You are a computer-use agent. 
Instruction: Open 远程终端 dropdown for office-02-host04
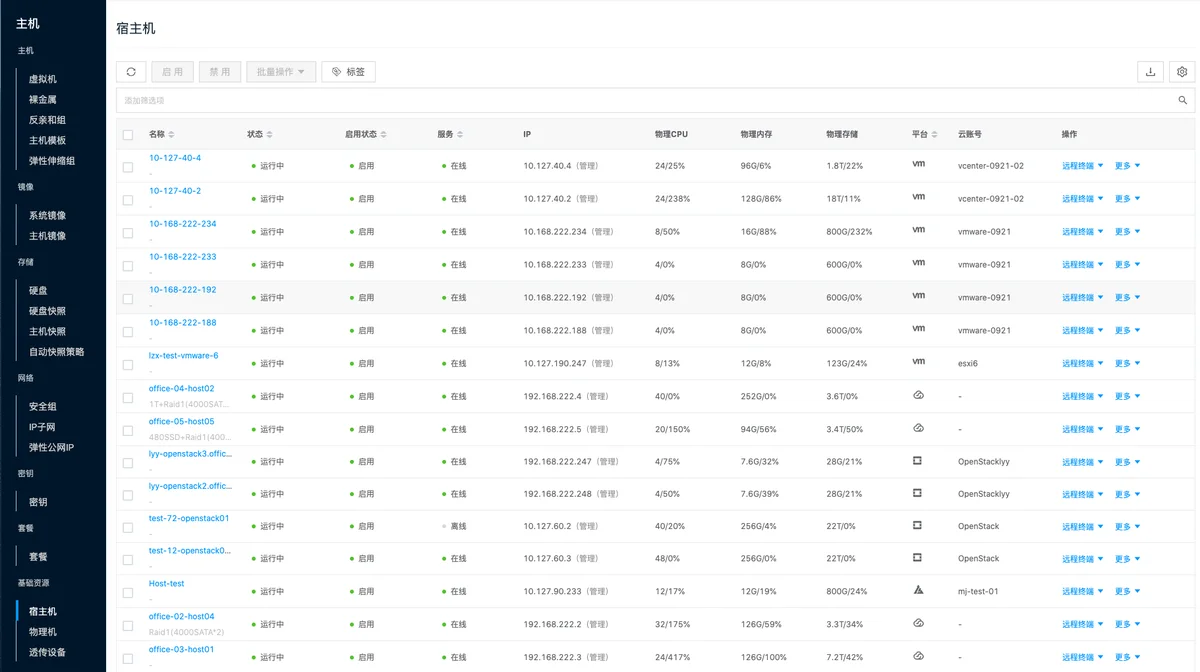coord(1082,625)
